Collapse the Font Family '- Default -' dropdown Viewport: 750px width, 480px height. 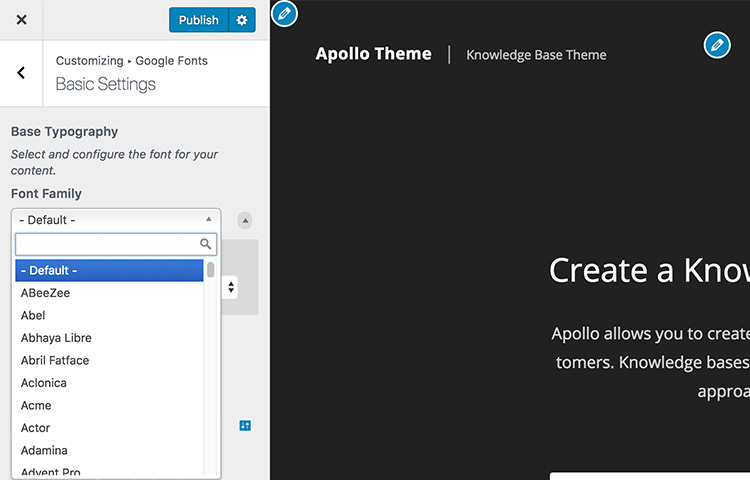click(x=116, y=220)
